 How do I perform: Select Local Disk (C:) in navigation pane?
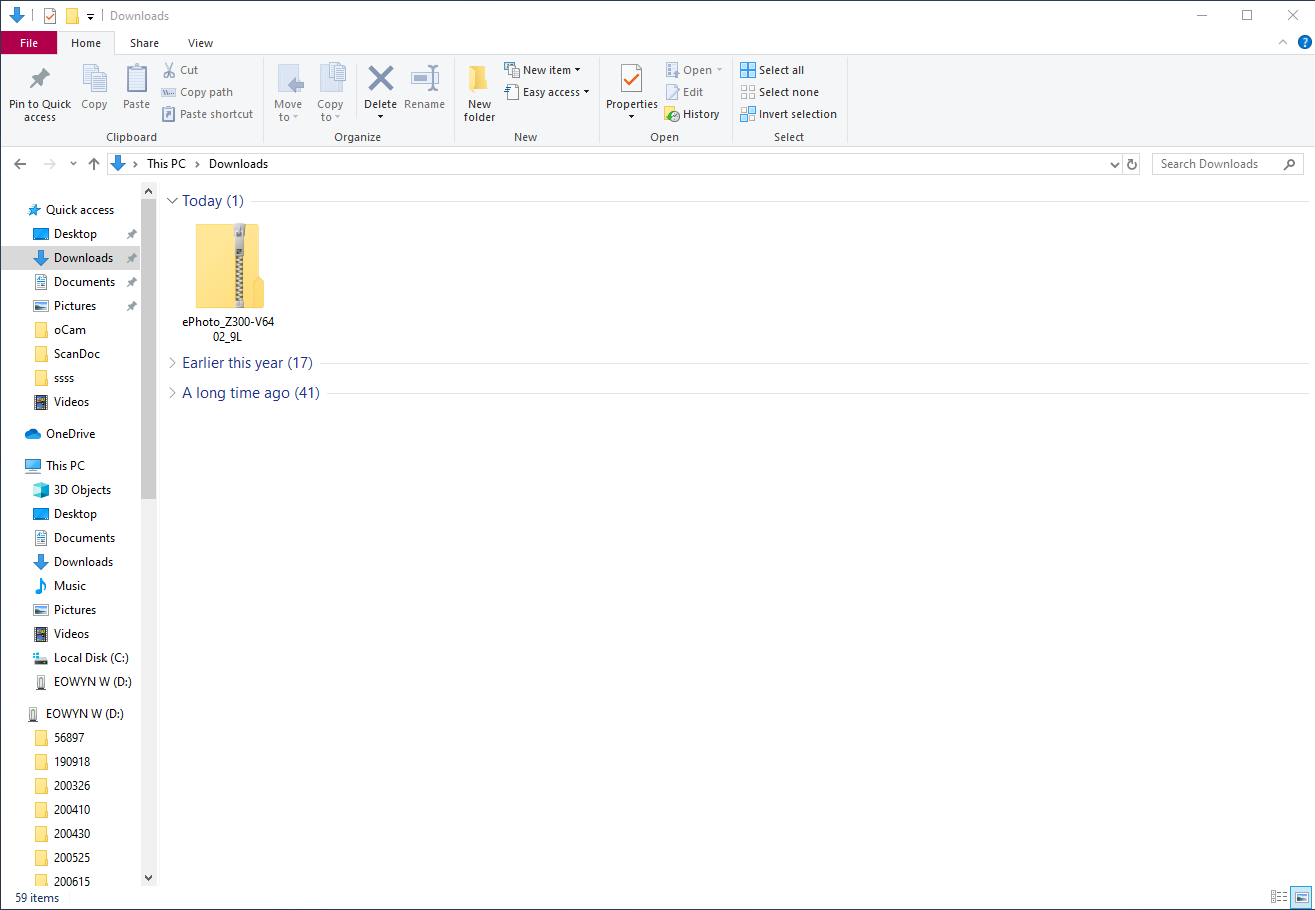pos(90,658)
